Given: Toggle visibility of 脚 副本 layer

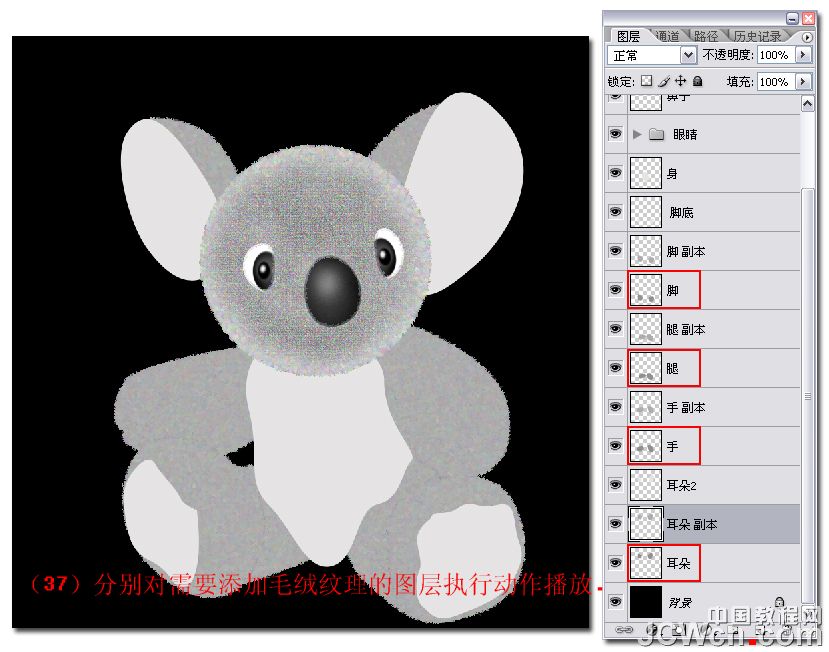Looking at the screenshot, I should 615,251.
